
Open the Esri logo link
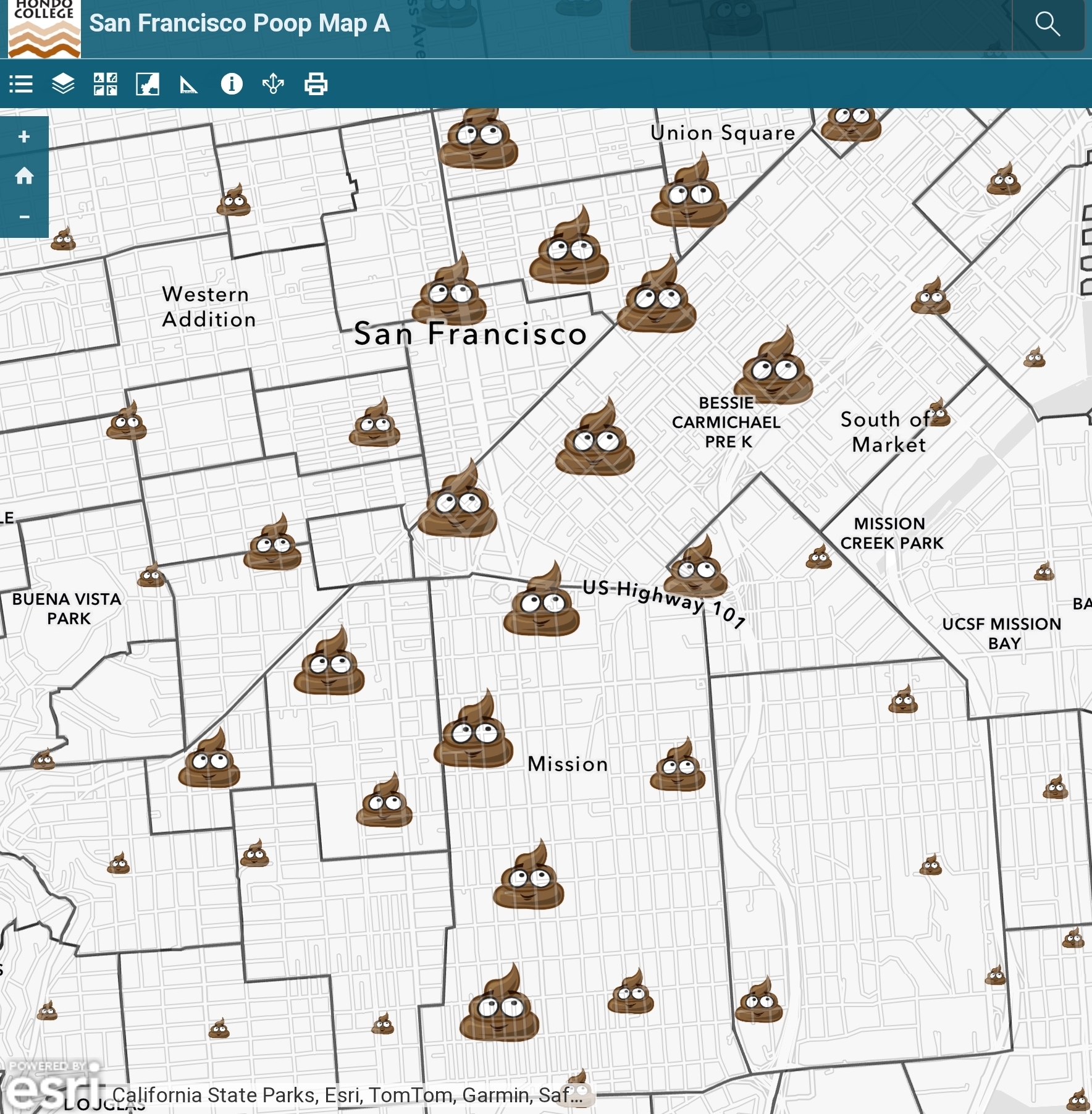coord(52,1087)
